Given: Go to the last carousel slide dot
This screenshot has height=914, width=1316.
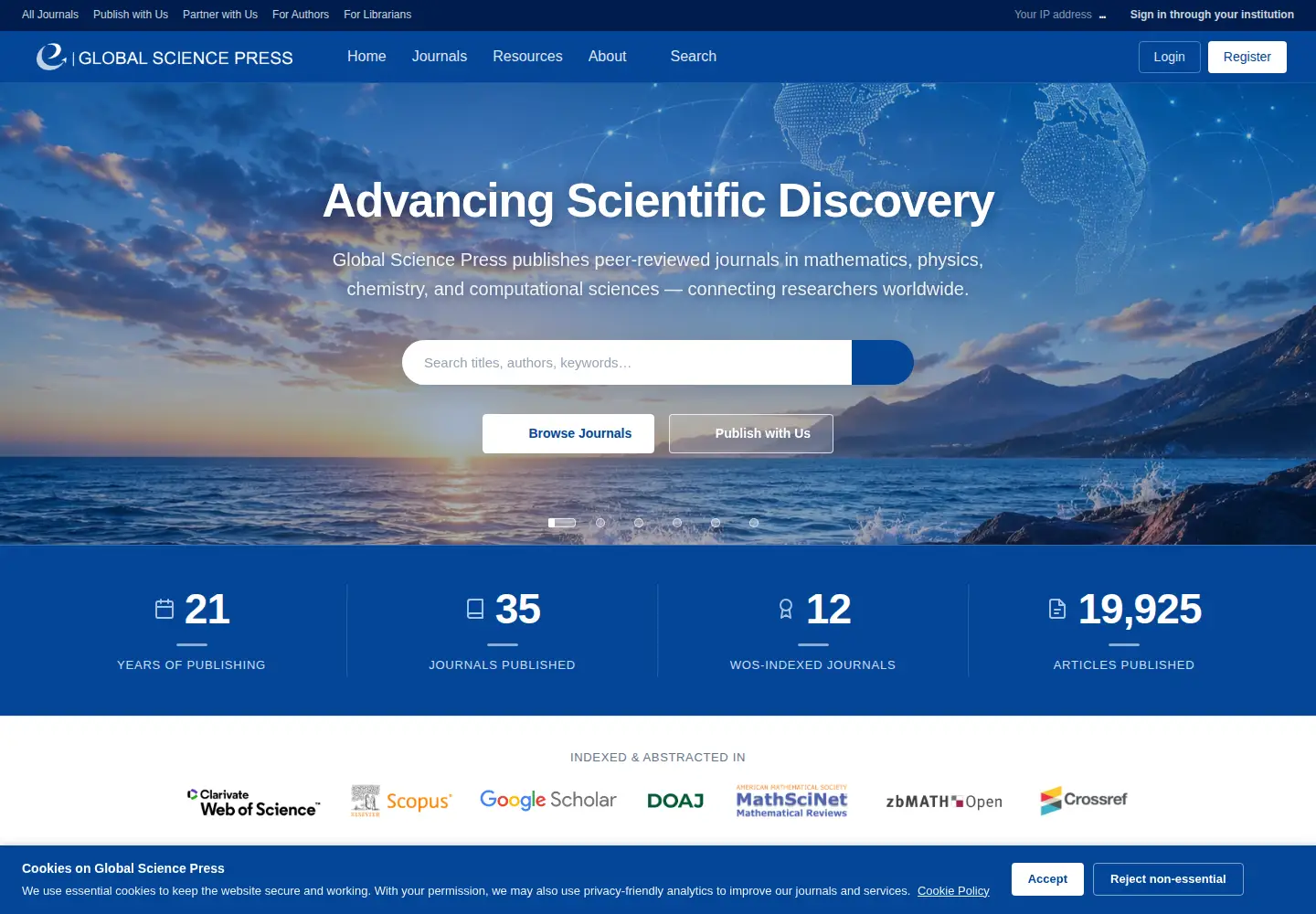Looking at the screenshot, I should click(x=754, y=523).
